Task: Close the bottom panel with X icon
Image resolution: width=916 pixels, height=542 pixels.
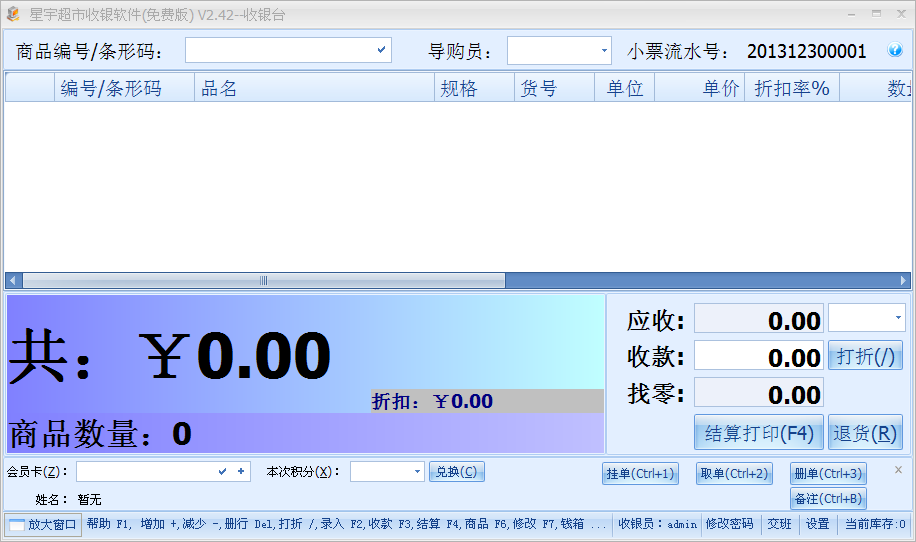Action: pyautogui.click(x=898, y=470)
